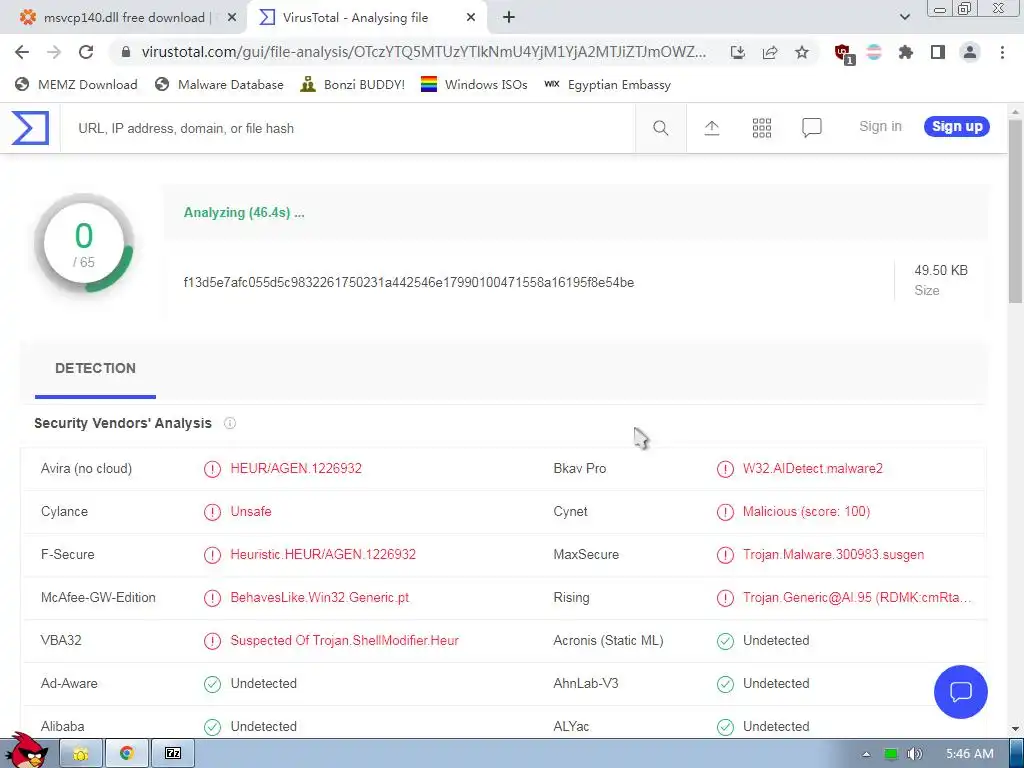Open the Chrome profile avatar
The width and height of the screenshot is (1024, 768).
click(970, 52)
